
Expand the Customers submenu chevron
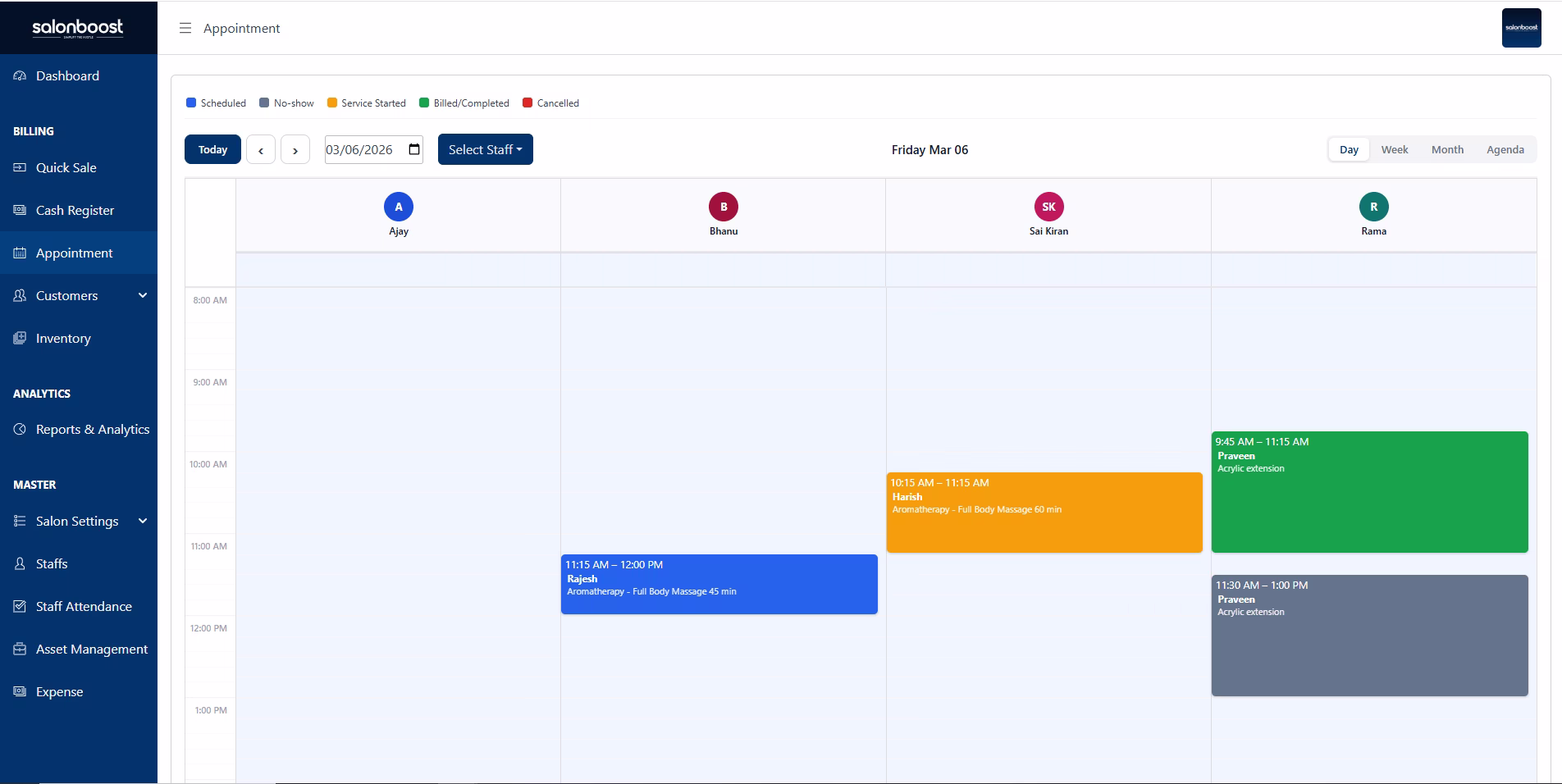pos(143,295)
